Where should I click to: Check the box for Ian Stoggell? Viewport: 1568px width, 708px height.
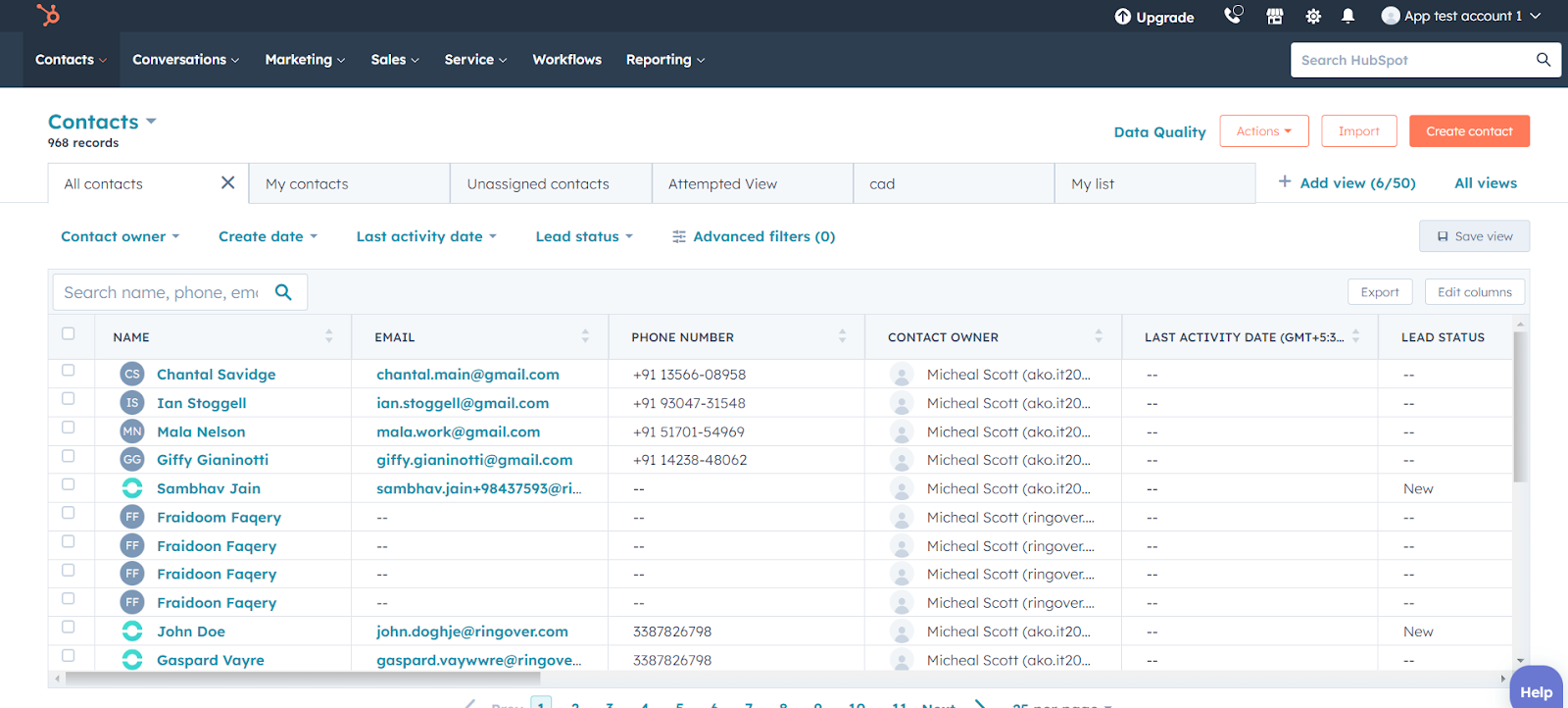point(69,399)
